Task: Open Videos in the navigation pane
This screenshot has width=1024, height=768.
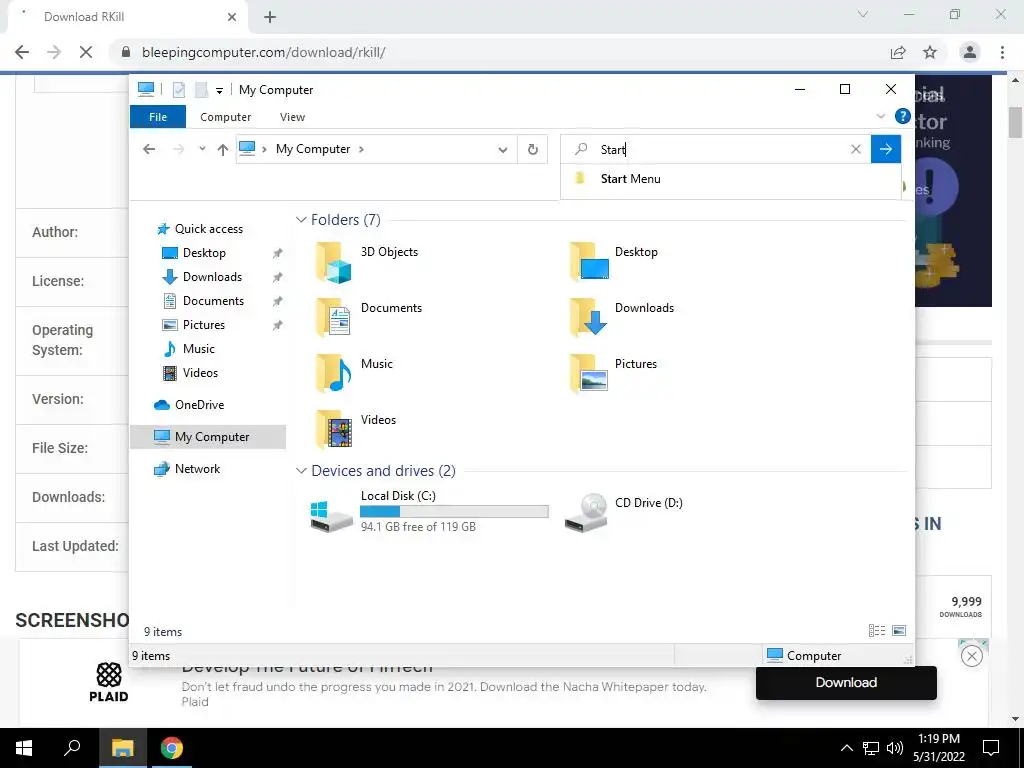Action: [200, 373]
